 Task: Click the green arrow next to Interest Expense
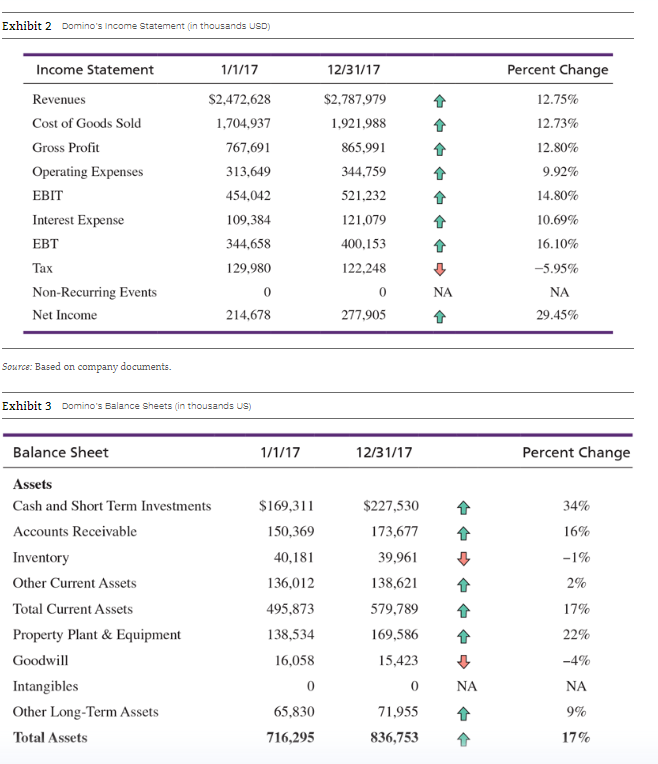click(x=439, y=222)
